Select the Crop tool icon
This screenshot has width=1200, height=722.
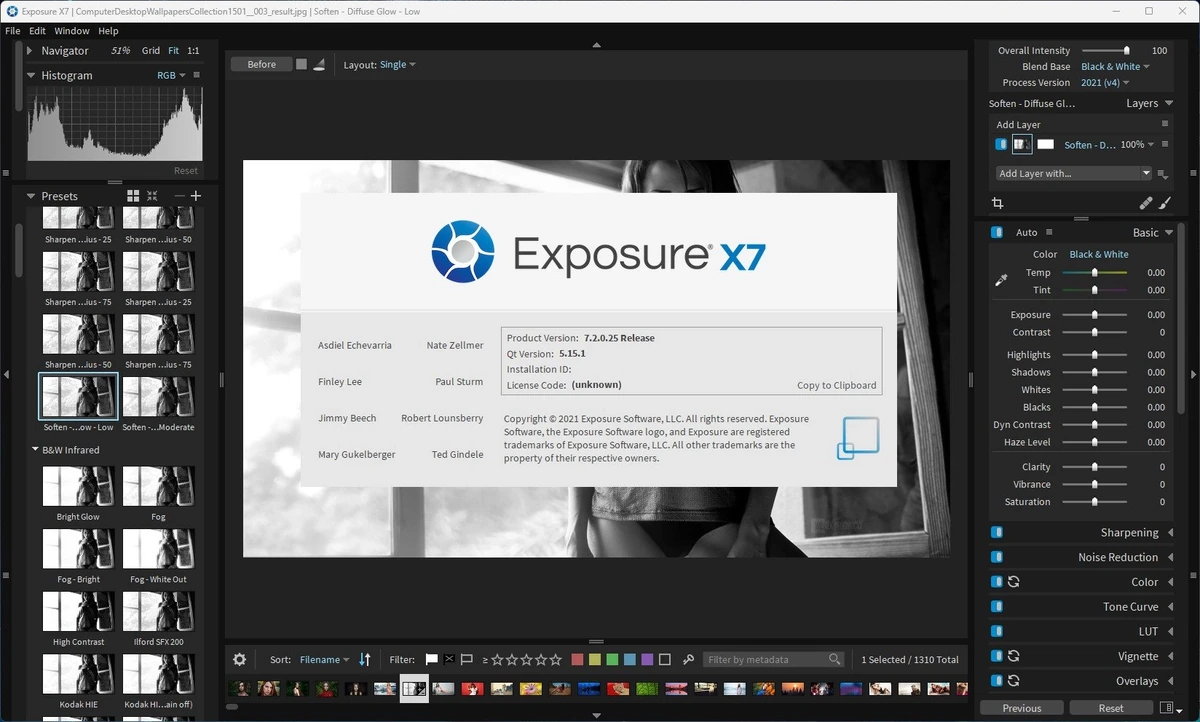(x=998, y=203)
